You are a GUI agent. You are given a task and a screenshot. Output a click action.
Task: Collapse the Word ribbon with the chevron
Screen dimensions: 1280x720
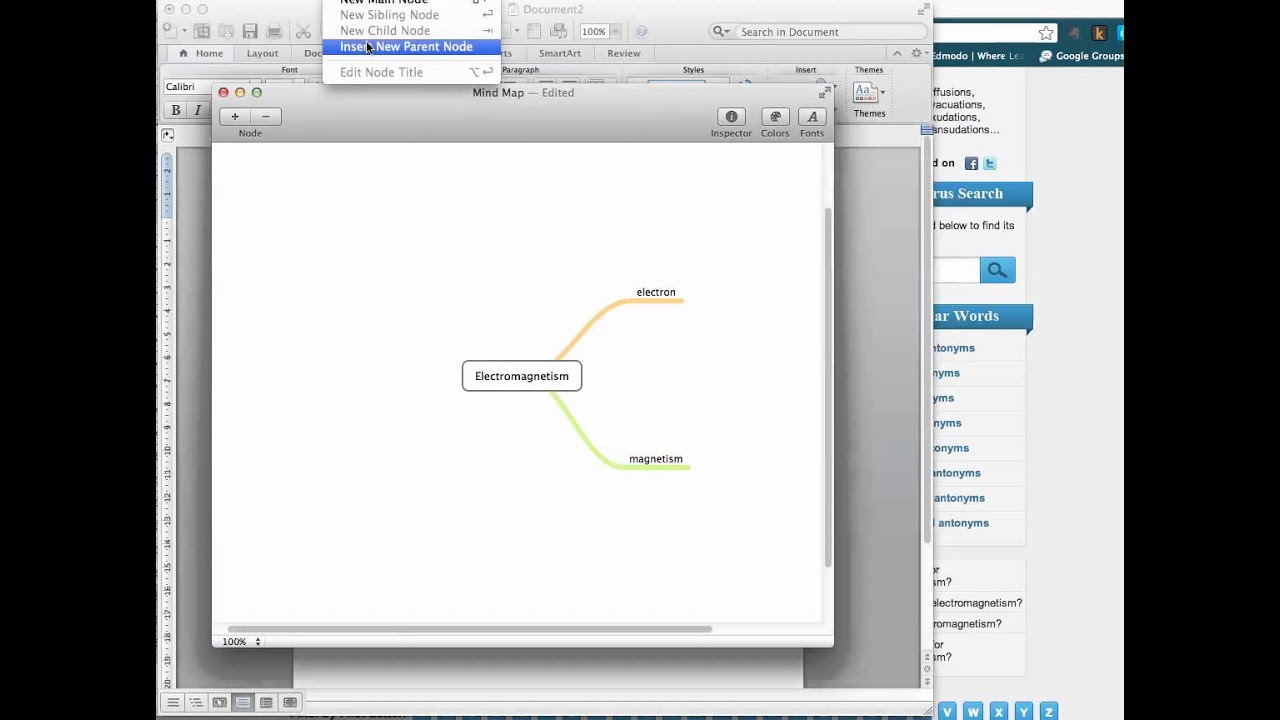click(x=897, y=53)
